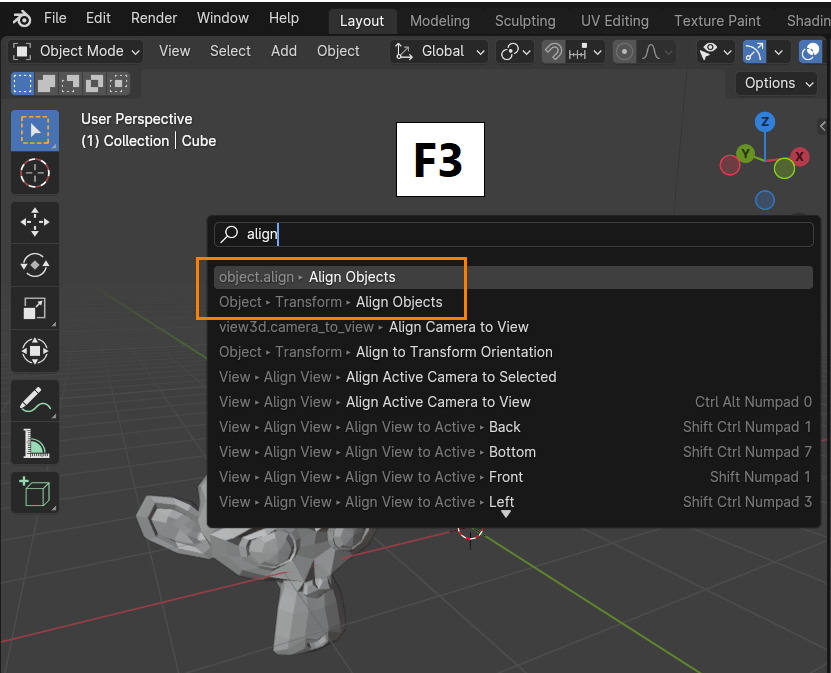Open Object Mode dropdown

(76, 51)
